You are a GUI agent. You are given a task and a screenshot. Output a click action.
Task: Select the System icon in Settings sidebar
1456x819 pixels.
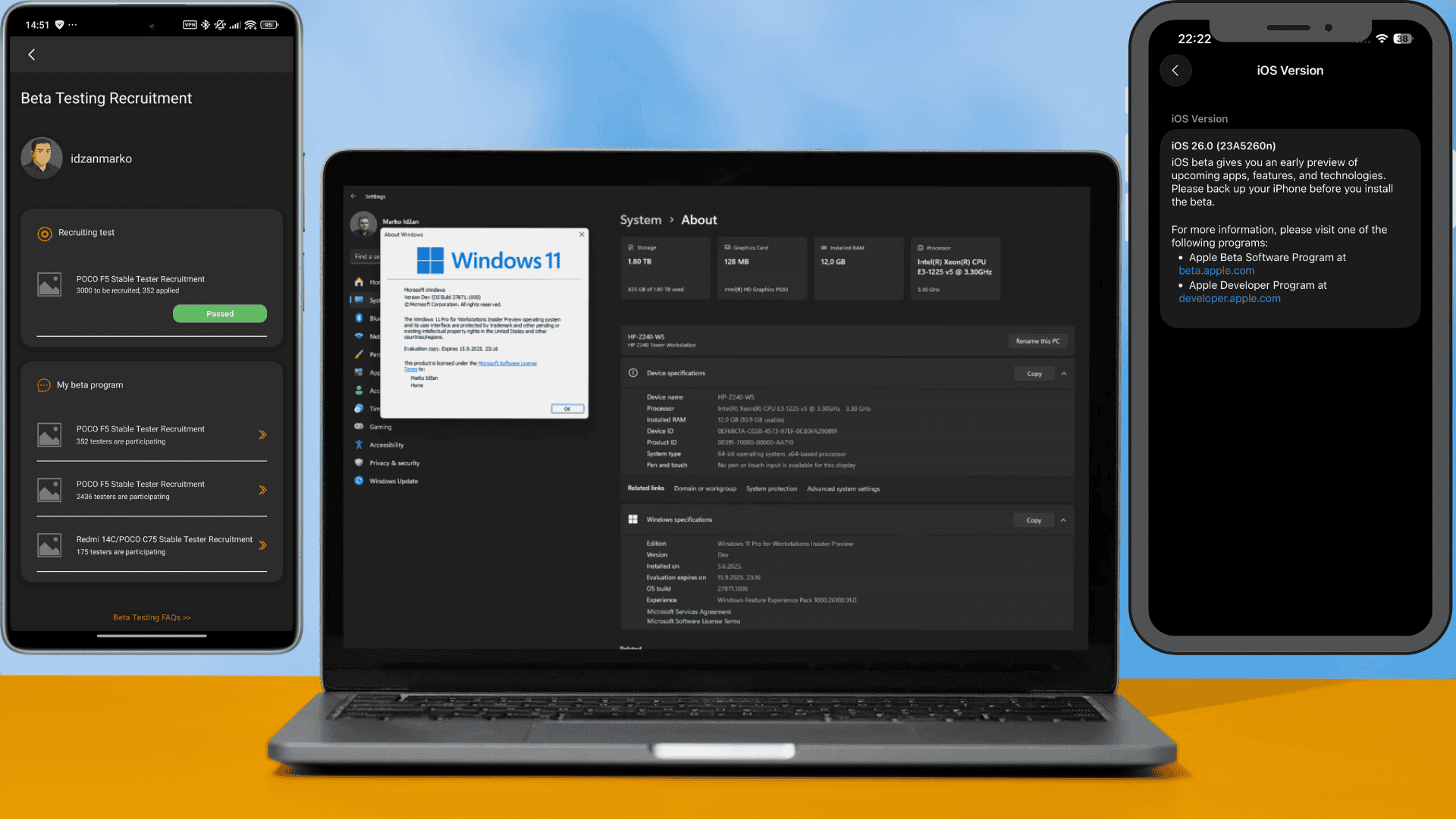(x=359, y=300)
